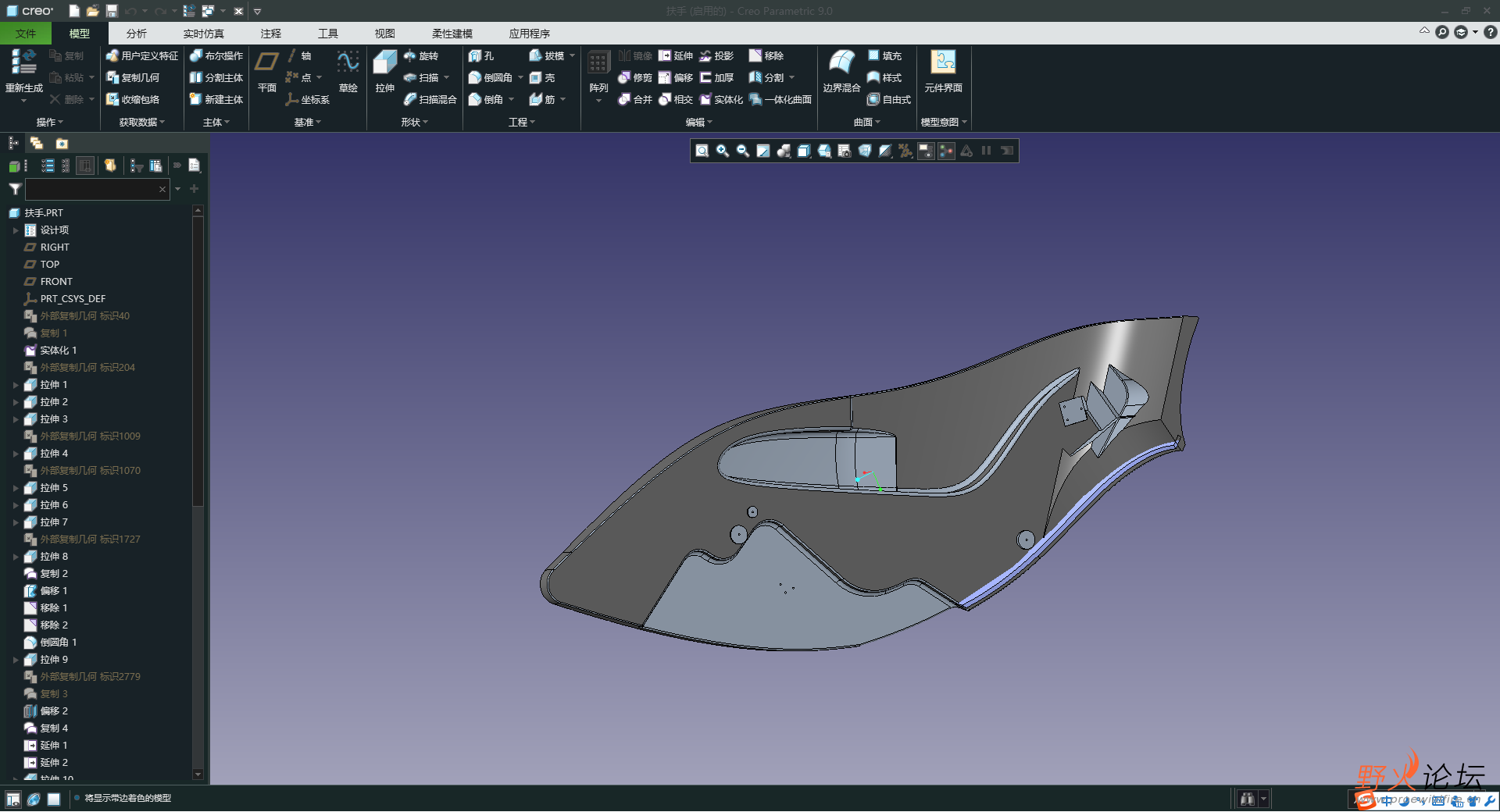
Task: Open the folder browser tab icon
Action: click(37, 144)
